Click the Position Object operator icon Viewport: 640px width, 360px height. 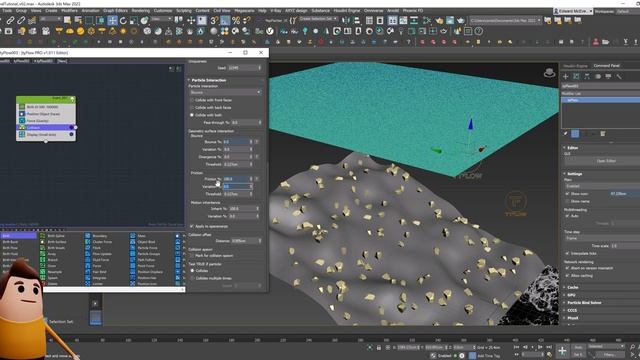22,113
